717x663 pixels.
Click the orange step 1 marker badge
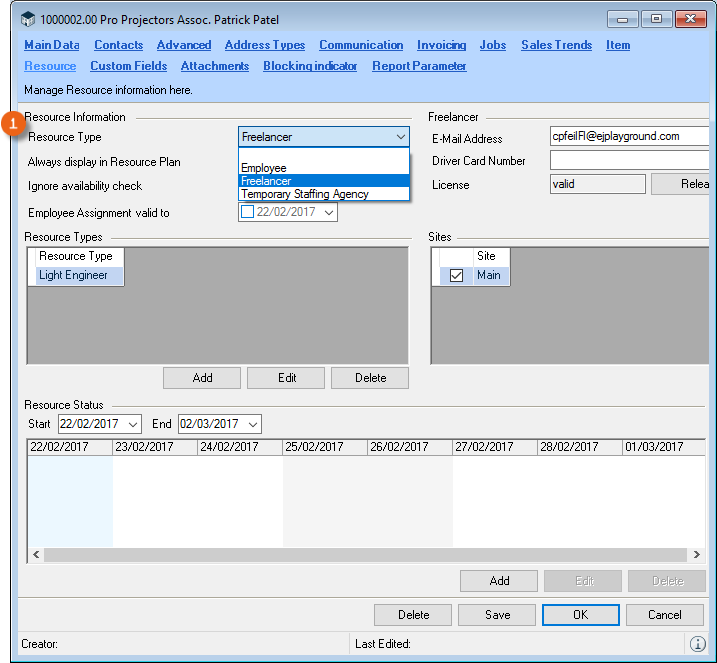(x=14, y=124)
